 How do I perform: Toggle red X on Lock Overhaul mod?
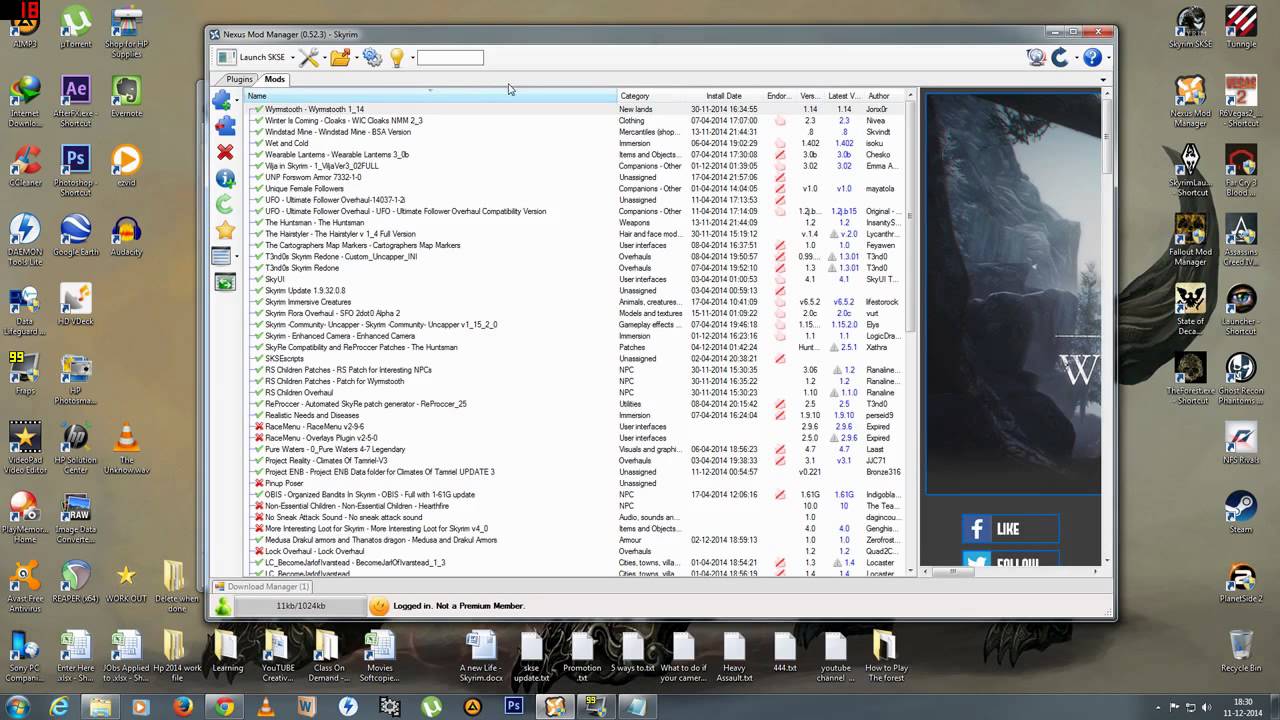click(259, 551)
